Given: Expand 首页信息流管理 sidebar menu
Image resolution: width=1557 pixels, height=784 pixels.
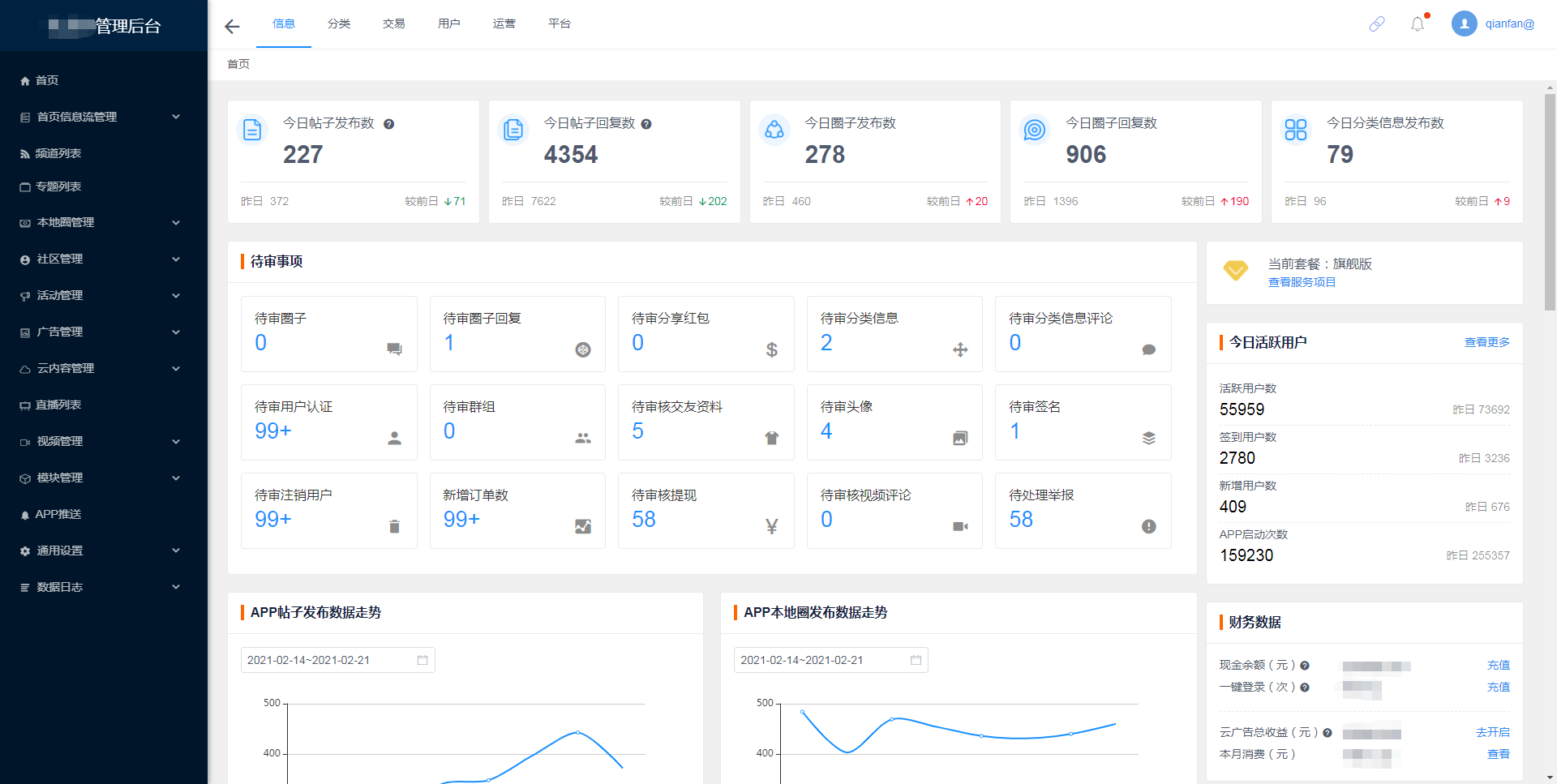Looking at the screenshot, I should pos(104,117).
